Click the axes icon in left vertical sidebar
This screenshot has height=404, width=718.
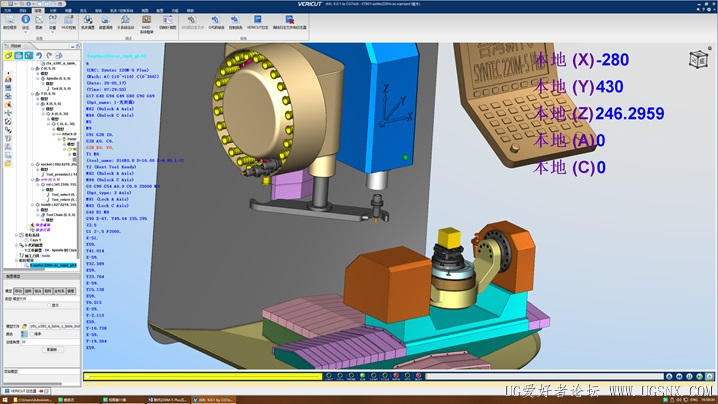[8, 113]
